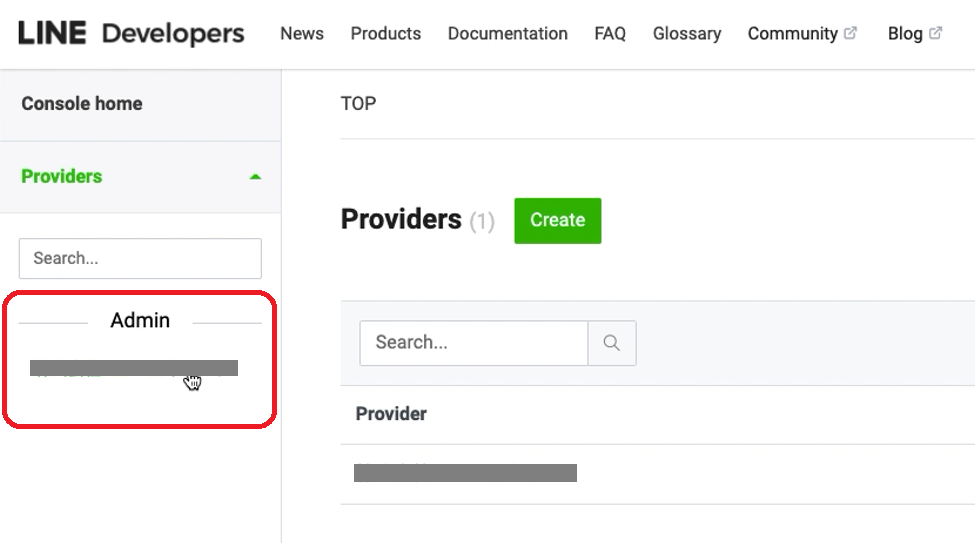The image size is (975, 543).
Task: Click external-link icon next to Community
Action: [850, 33]
